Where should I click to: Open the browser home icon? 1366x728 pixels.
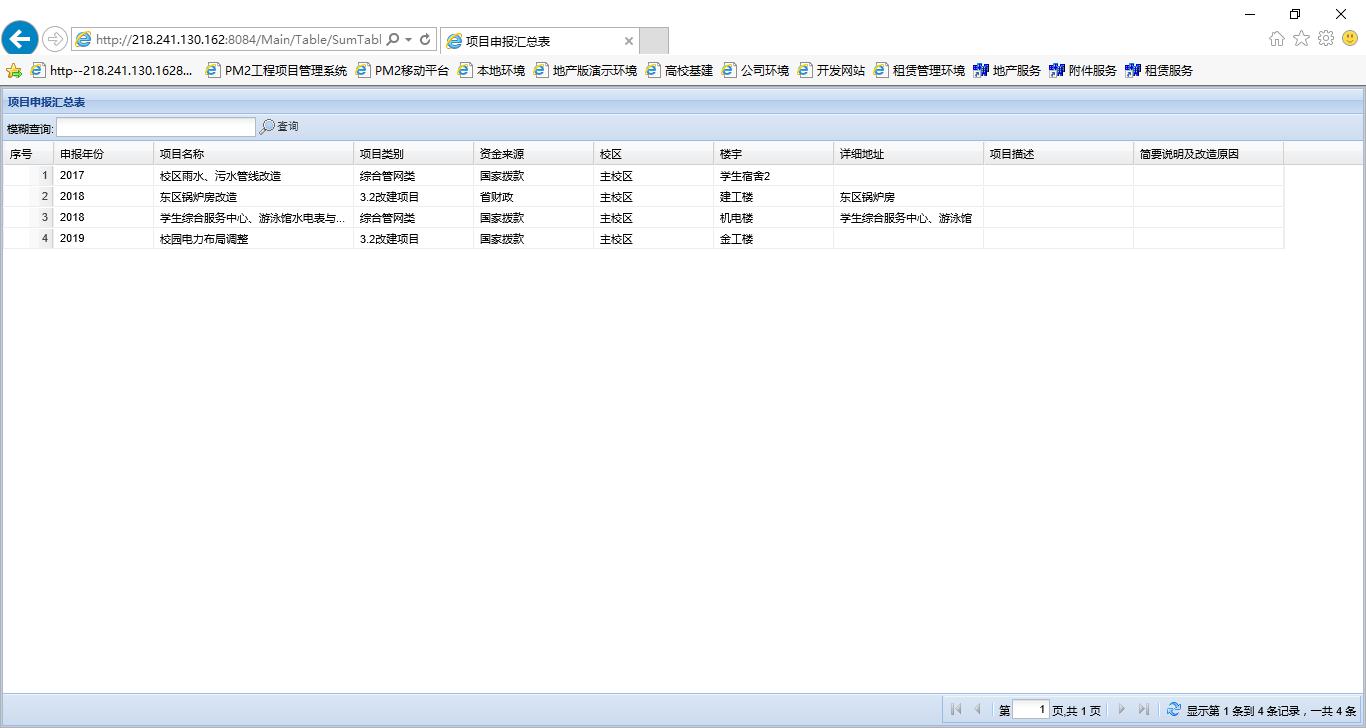point(1276,38)
